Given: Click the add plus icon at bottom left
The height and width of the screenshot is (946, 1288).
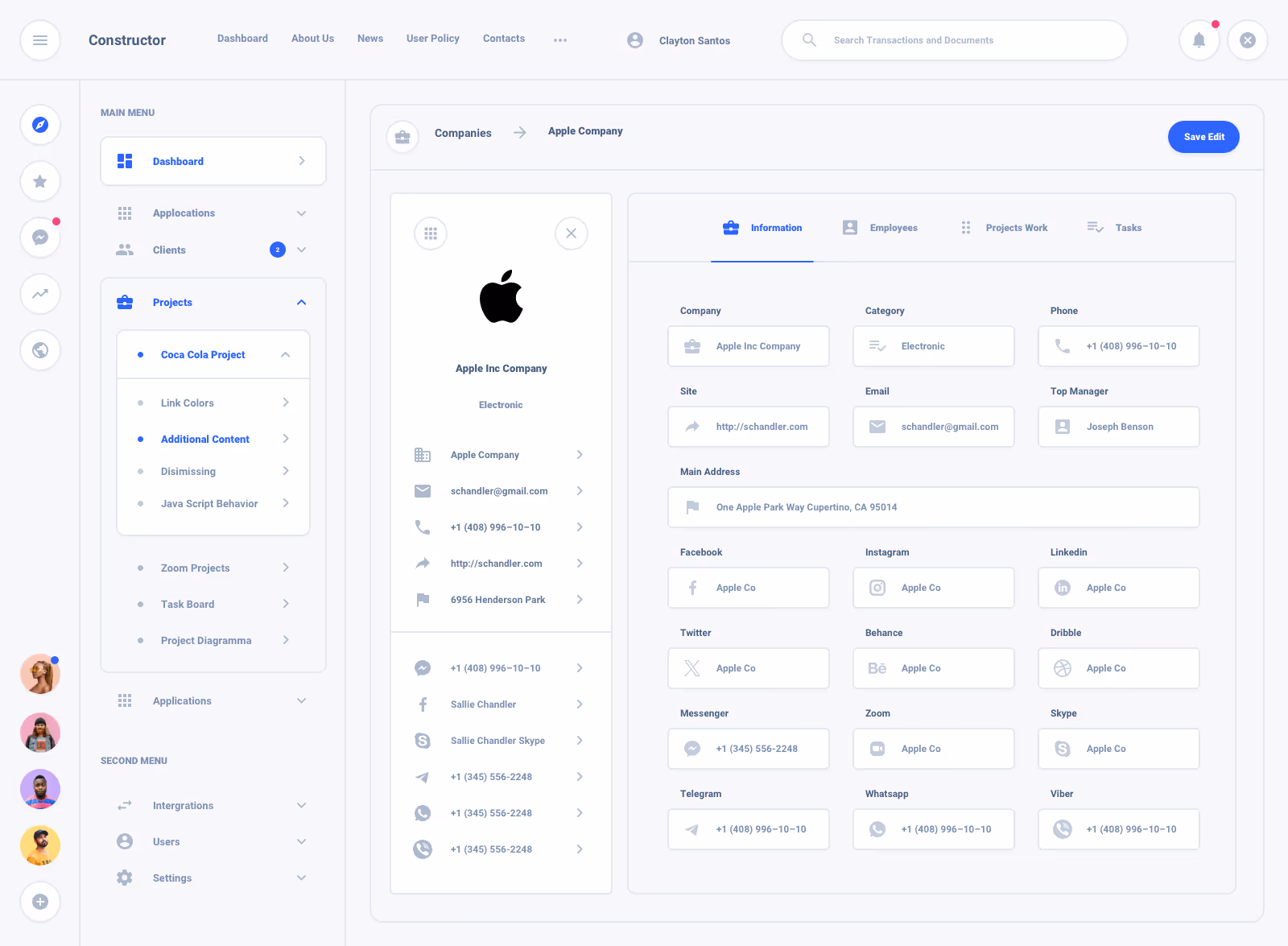Looking at the screenshot, I should point(40,902).
